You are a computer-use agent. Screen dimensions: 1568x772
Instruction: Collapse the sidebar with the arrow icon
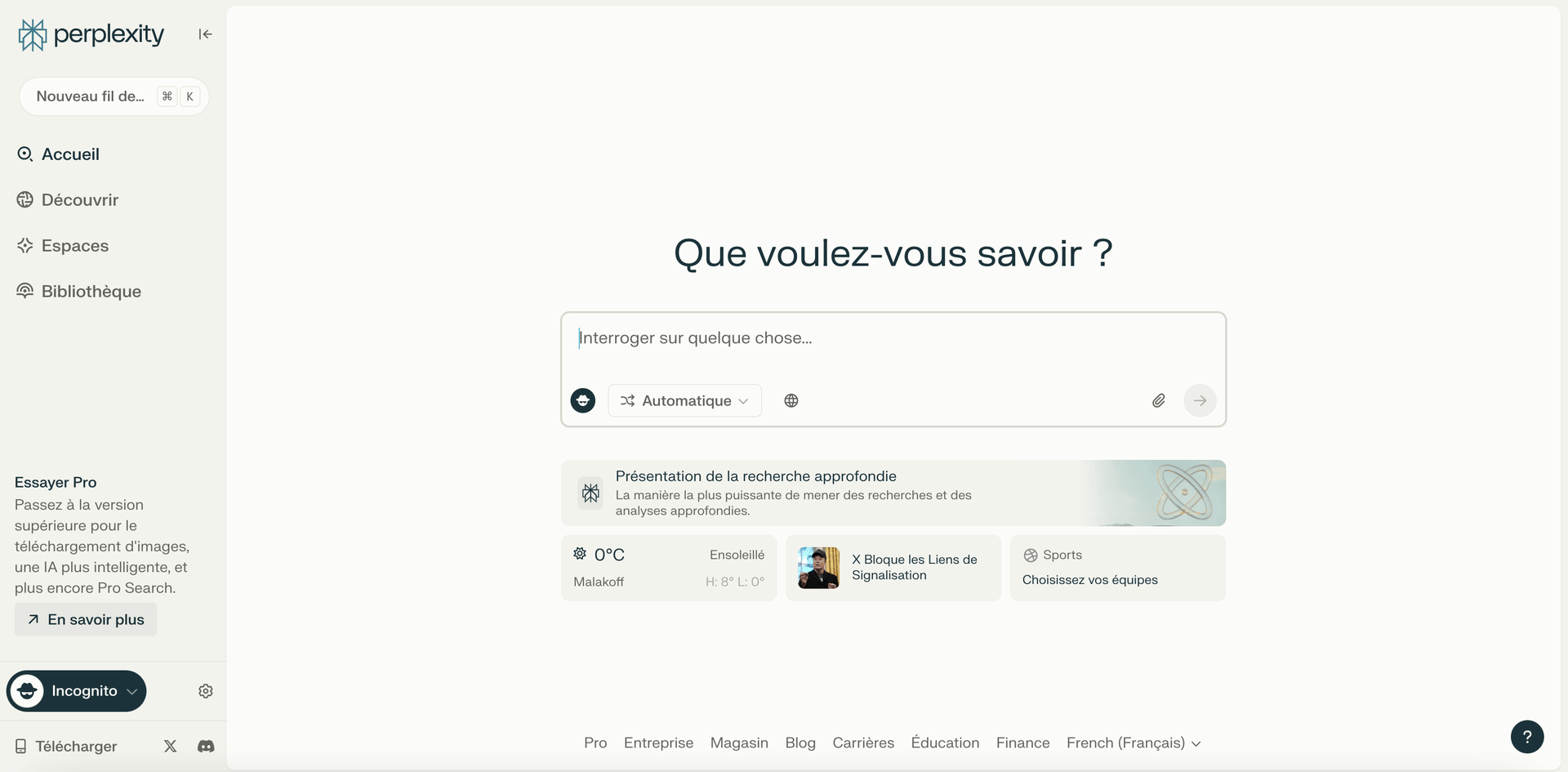205,34
